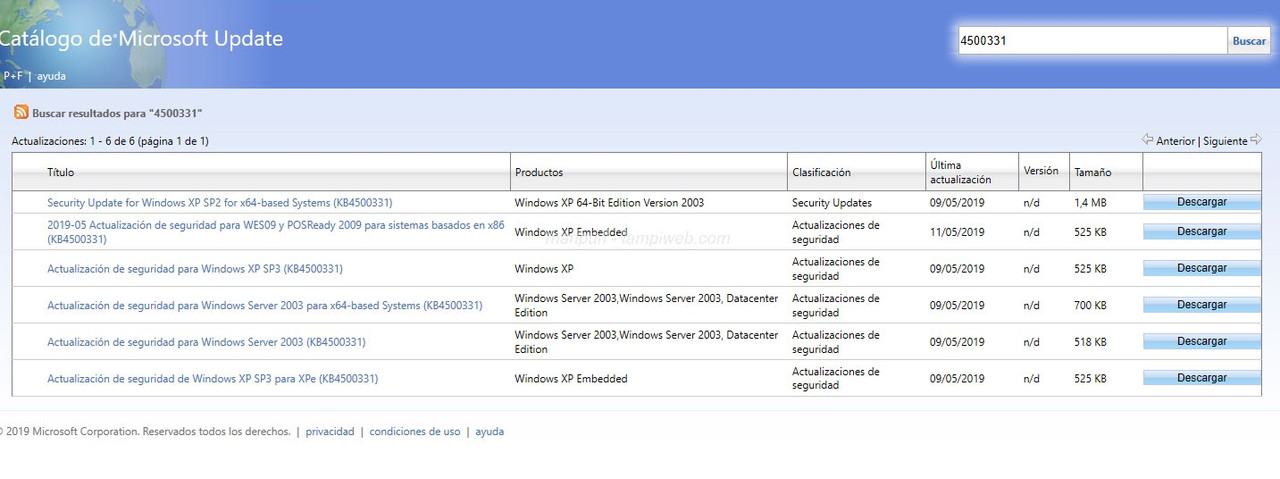Download the 700 KB Server 2003 x64 update

tap(1202, 305)
